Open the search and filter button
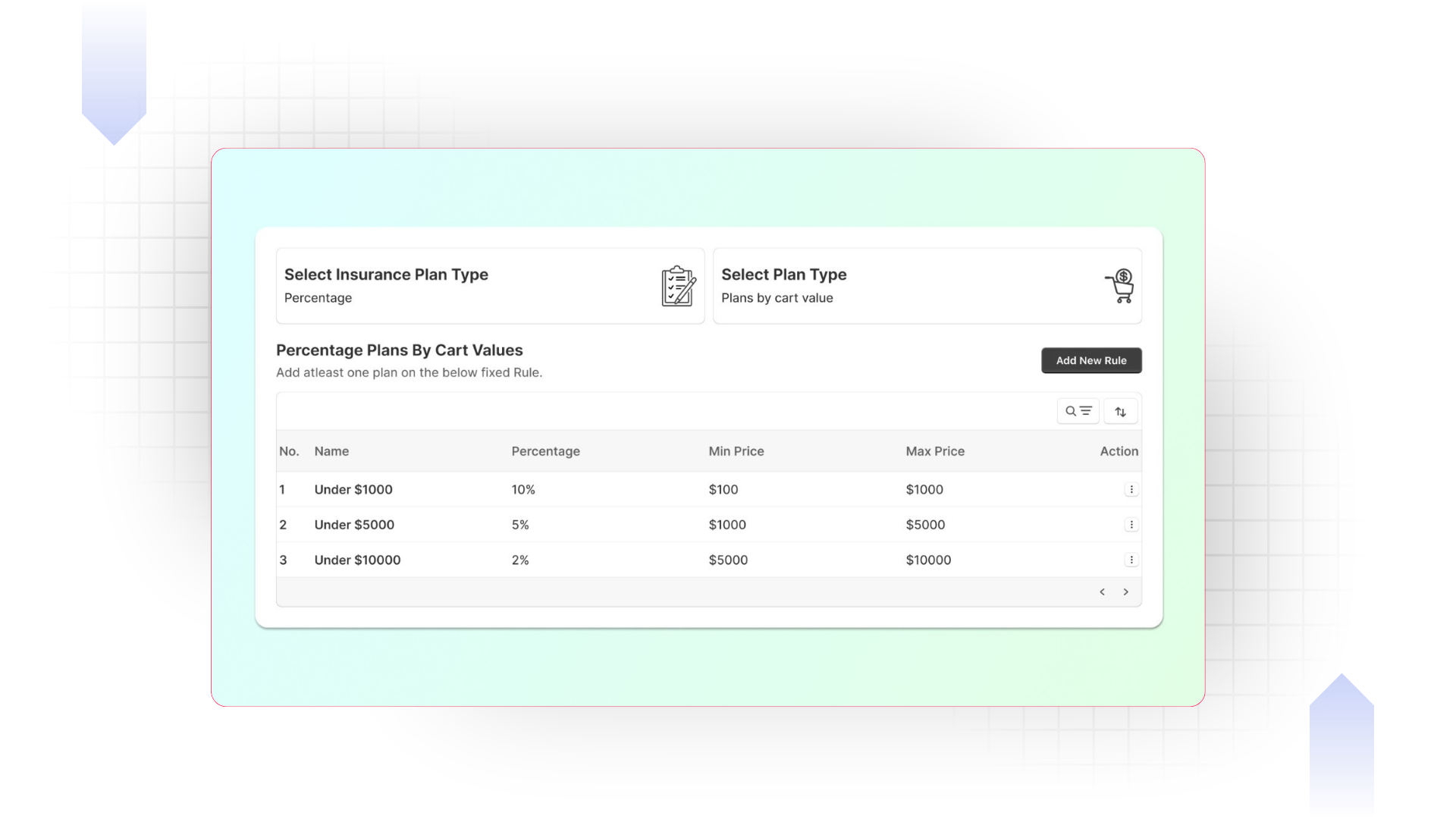The height and width of the screenshot is (819, 1456). (x=1078, y=411)
